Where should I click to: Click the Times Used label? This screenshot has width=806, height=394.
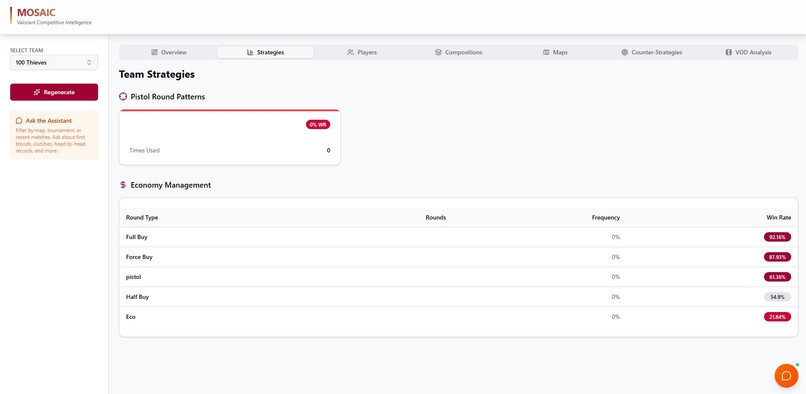pyautogui.click(x=144, y=151)
